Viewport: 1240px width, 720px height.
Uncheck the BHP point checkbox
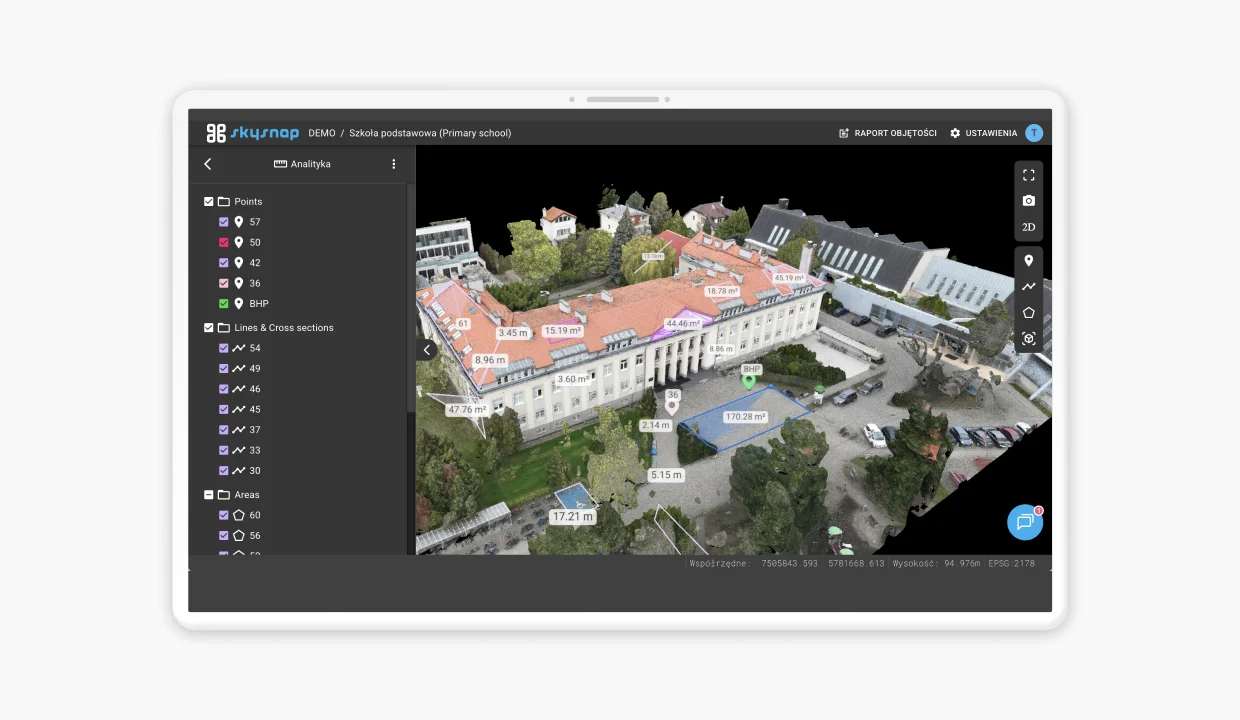[224, 304]
